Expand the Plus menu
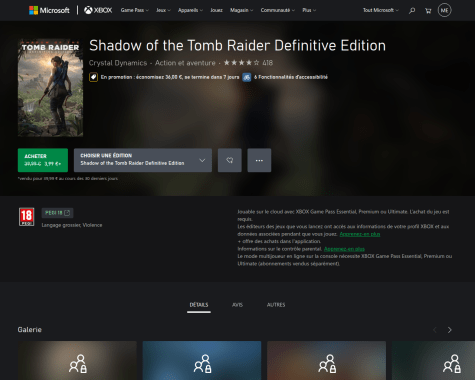The image size is (475, 380). pos(309,10)
